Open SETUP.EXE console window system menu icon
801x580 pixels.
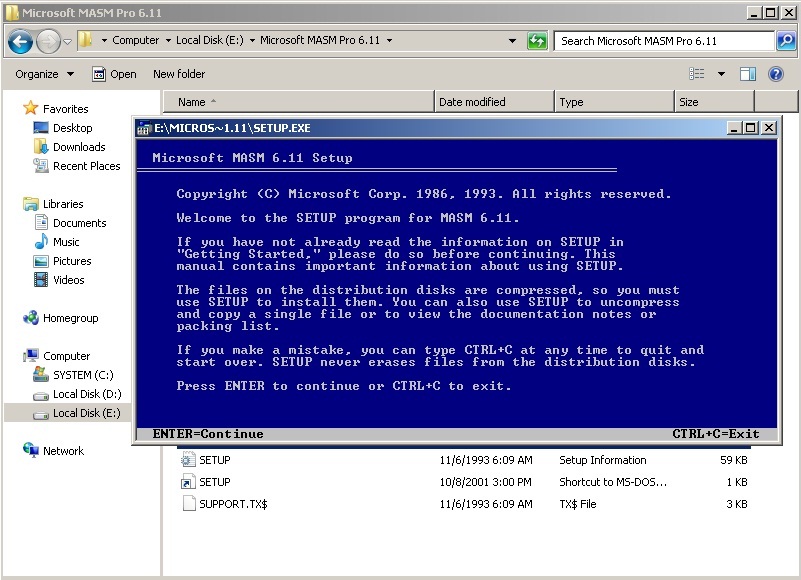tap(144, 128)
